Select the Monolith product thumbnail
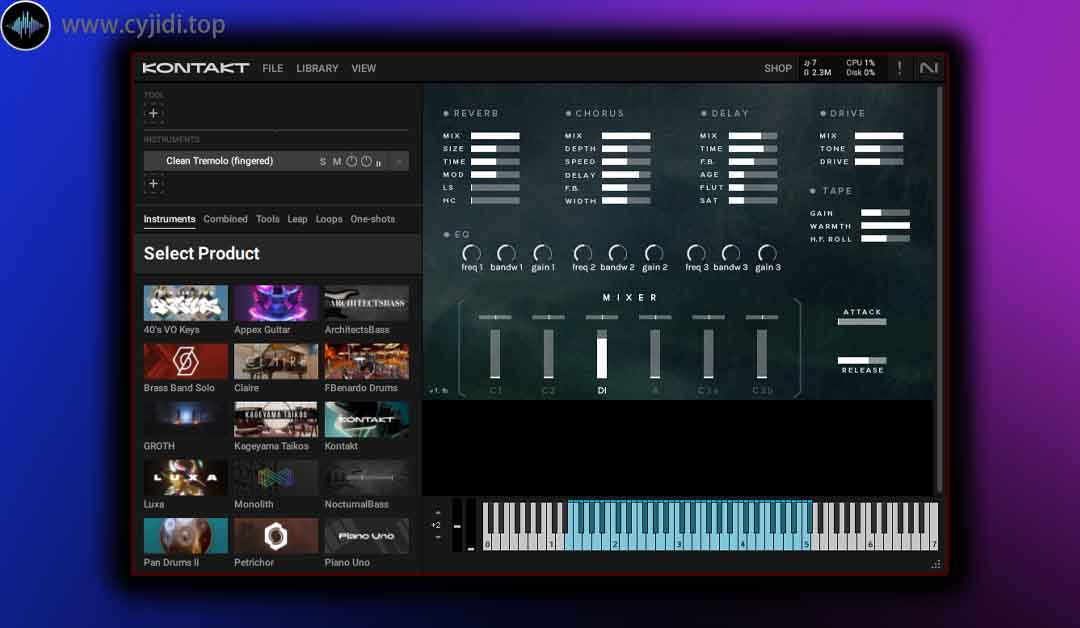Screen dimensions: 1080x628 (x=276, y=478)
